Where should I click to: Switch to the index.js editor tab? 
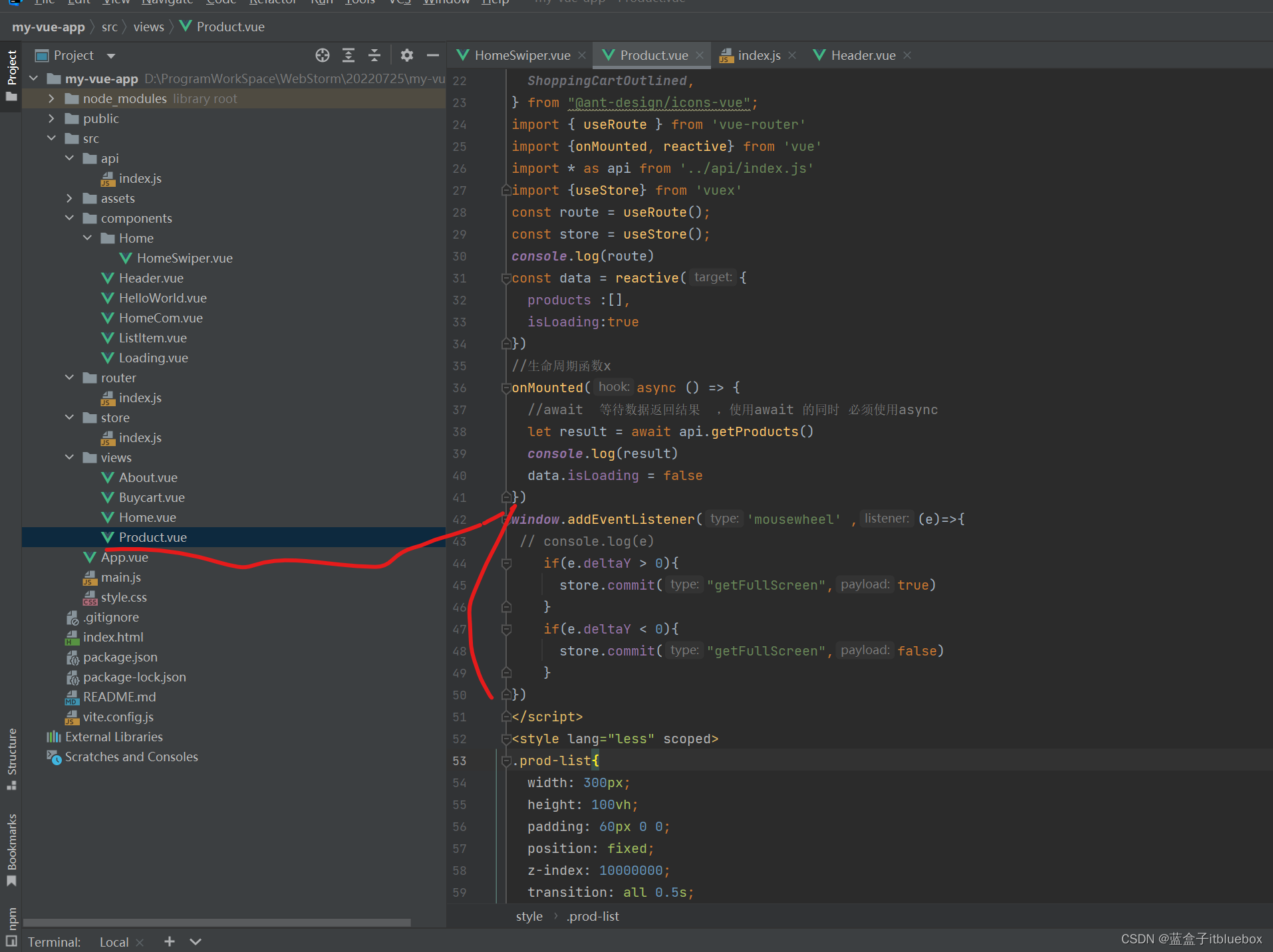point(759,55)
